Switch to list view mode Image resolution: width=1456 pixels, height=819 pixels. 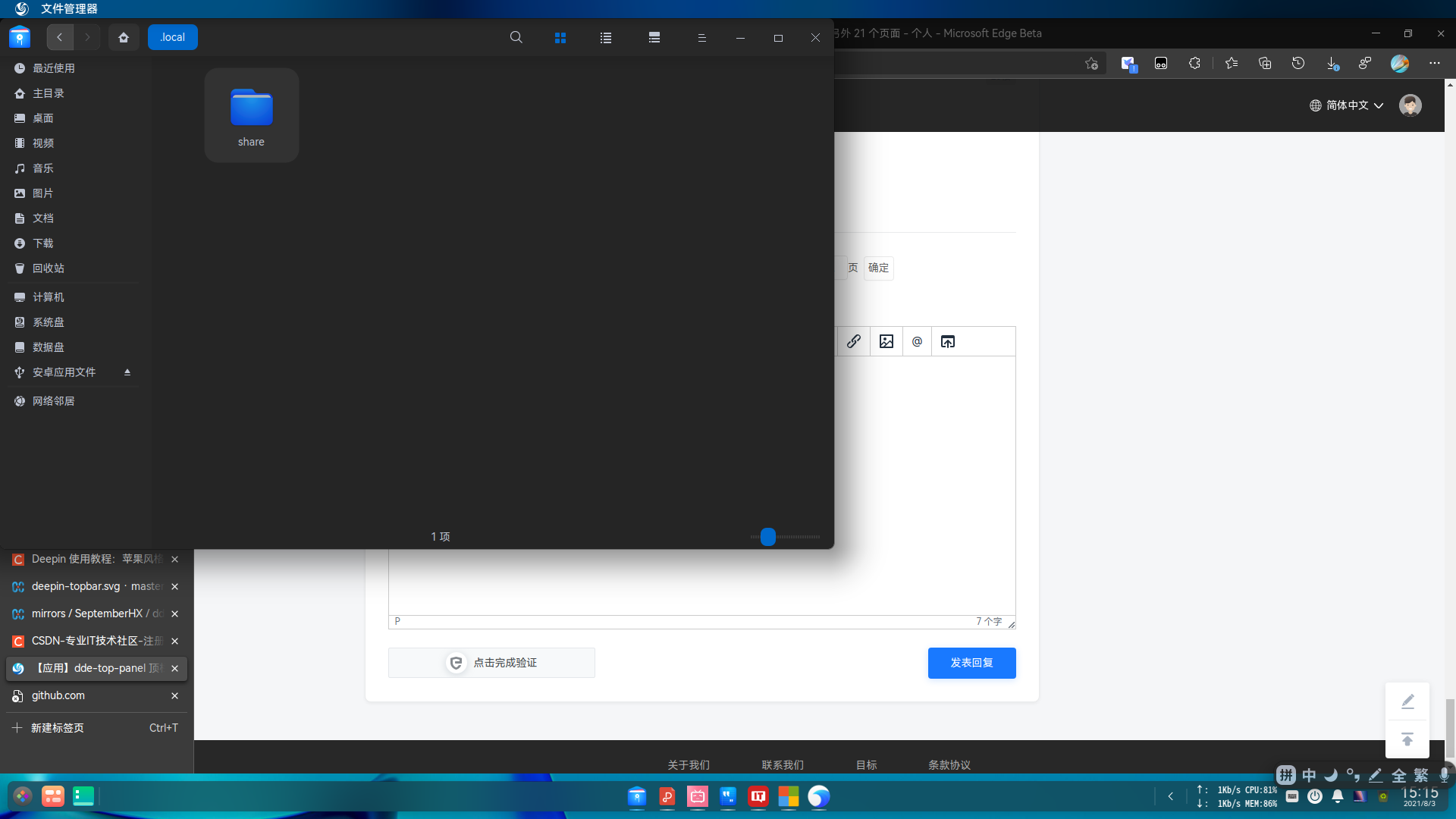[x=606, y=38]
